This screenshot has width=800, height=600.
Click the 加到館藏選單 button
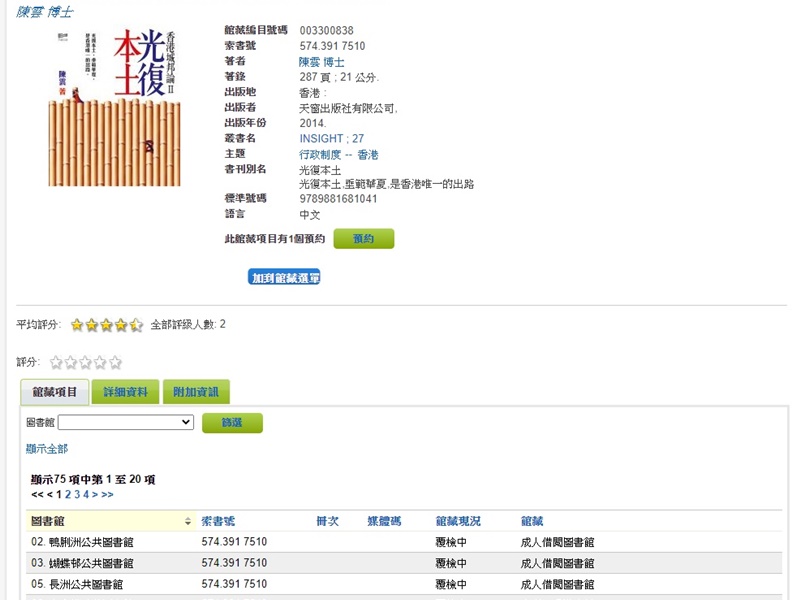tap(284, 277)
